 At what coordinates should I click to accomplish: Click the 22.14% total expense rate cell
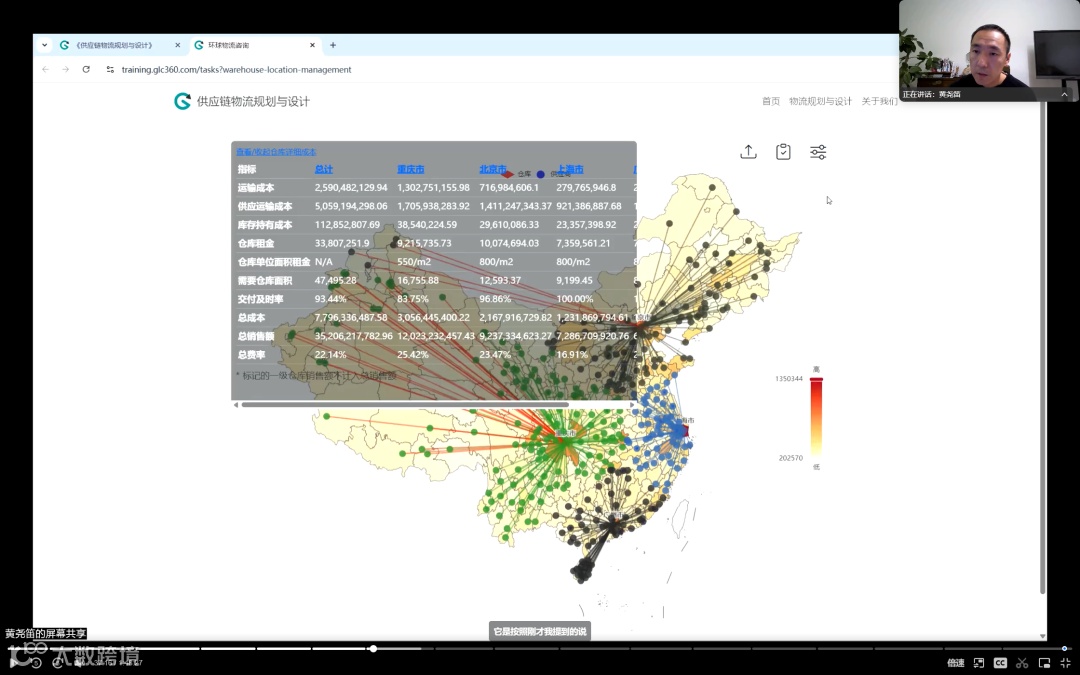click(x=331, y=355)
